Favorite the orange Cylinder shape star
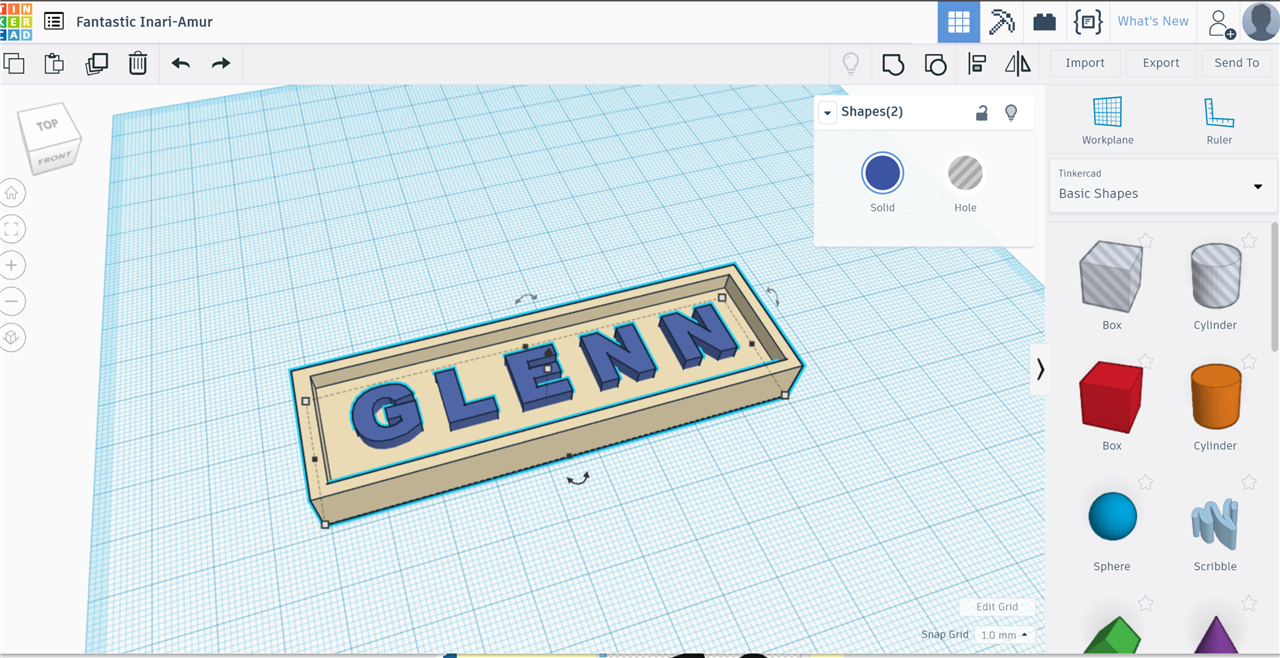Image resolution: width=1280 pixels, height=658 pixels. tap(1249, 362)
